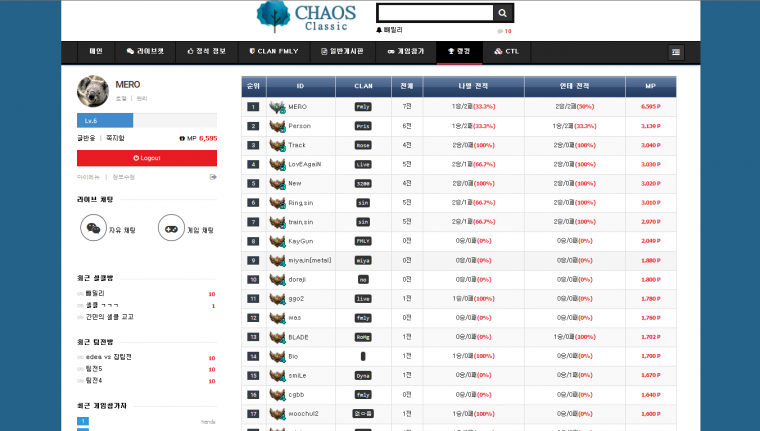Viewport: 760px width, 431px height.
Task: Click the rank number 10 badge
Action: (253, 280)
